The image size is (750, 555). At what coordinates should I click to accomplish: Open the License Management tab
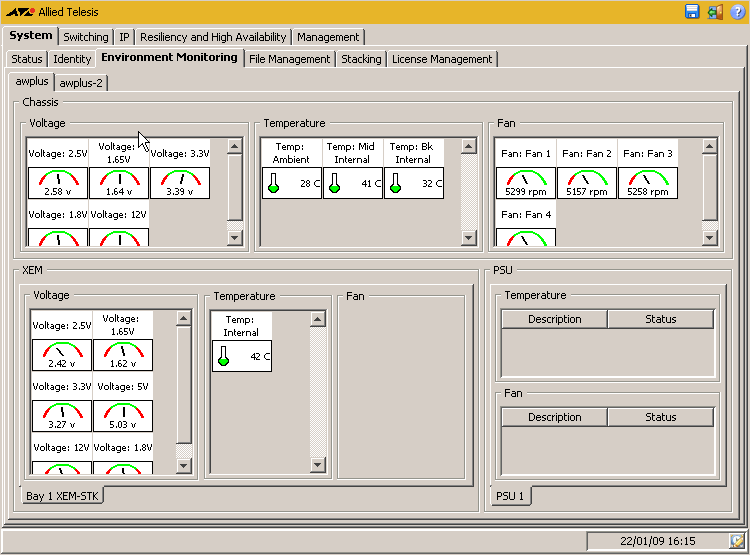[x=442, y=59]
